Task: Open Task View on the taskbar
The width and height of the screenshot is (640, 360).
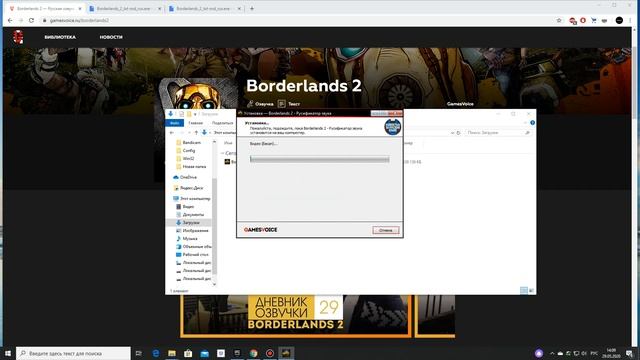Action: point(139,353)
